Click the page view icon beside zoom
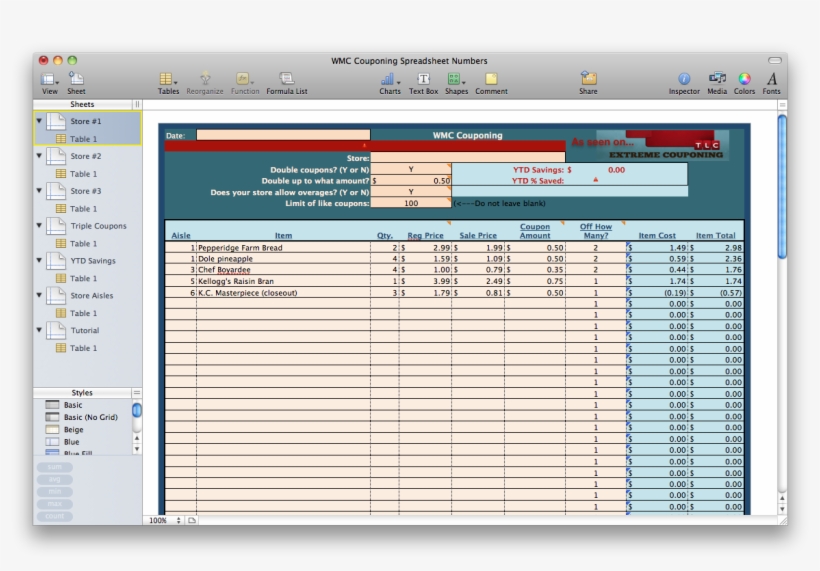 192,520
